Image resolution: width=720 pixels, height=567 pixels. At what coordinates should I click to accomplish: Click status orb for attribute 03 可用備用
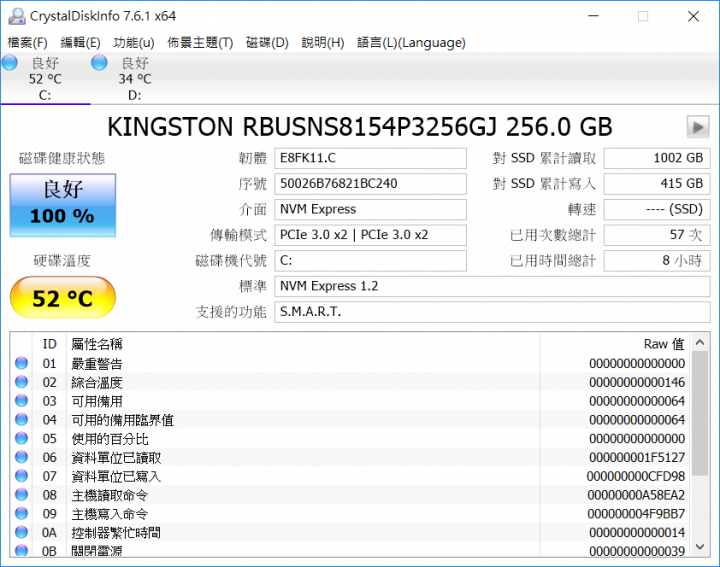point(22,401)
